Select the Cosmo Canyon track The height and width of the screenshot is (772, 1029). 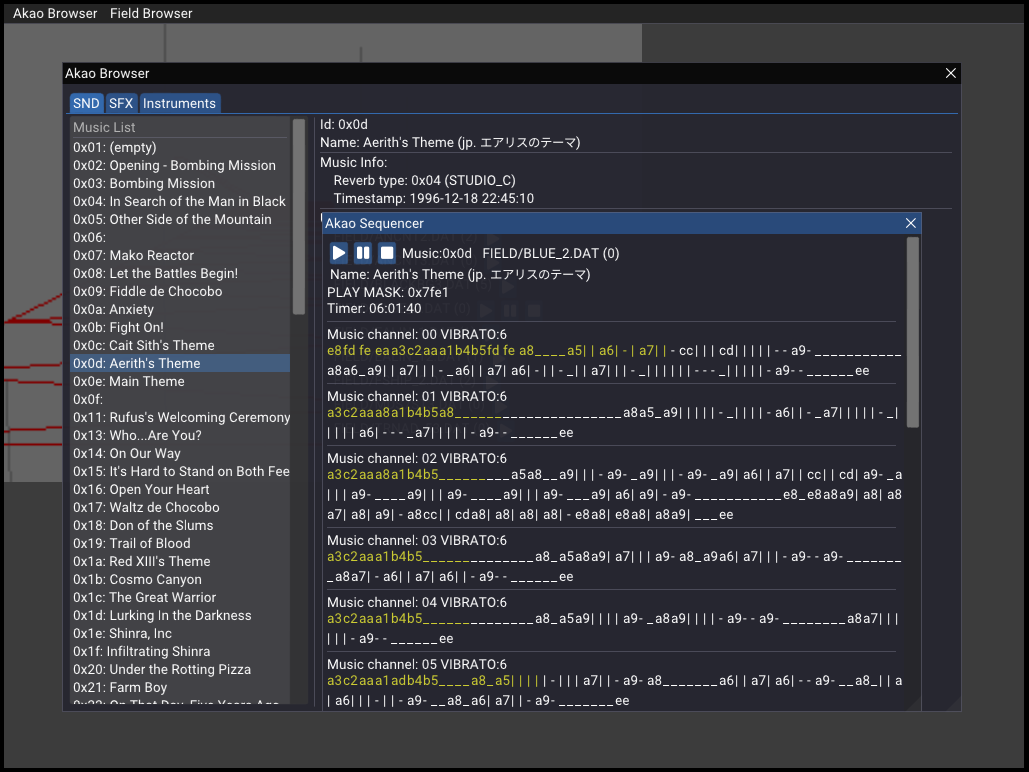pyautogui.click(x=137, y=579)
